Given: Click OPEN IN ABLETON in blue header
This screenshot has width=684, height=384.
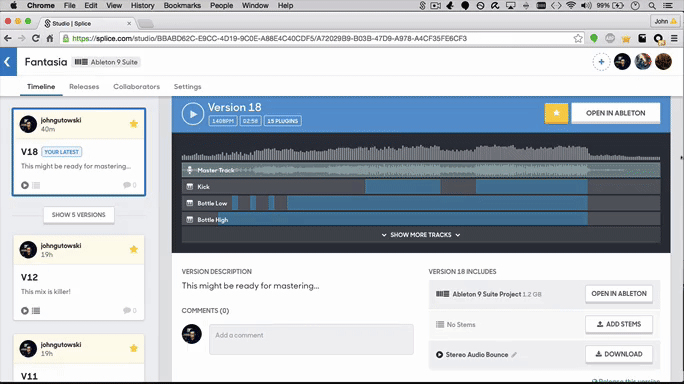Looking at the screenshot, I should [x=616, y=113].
